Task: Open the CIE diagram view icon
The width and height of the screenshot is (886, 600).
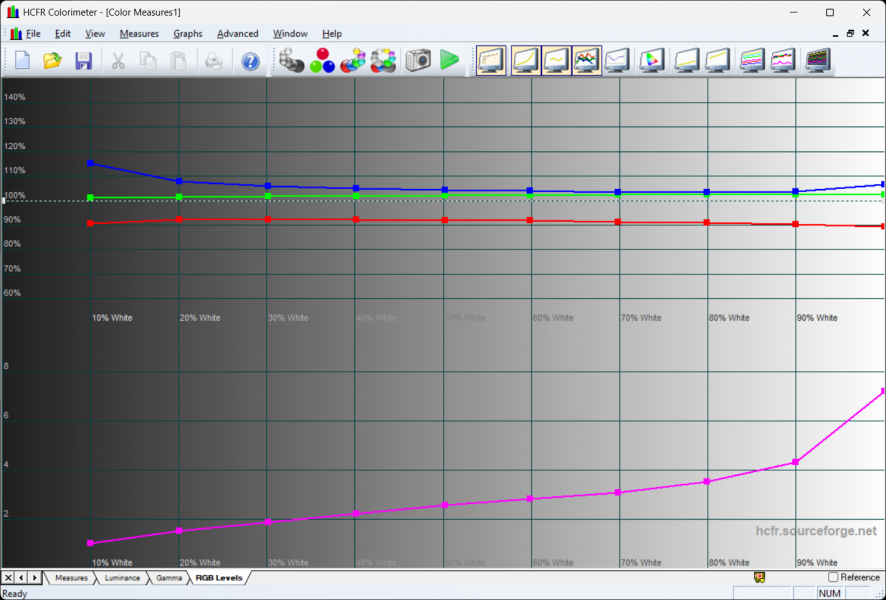Action: tap(651, 61)
